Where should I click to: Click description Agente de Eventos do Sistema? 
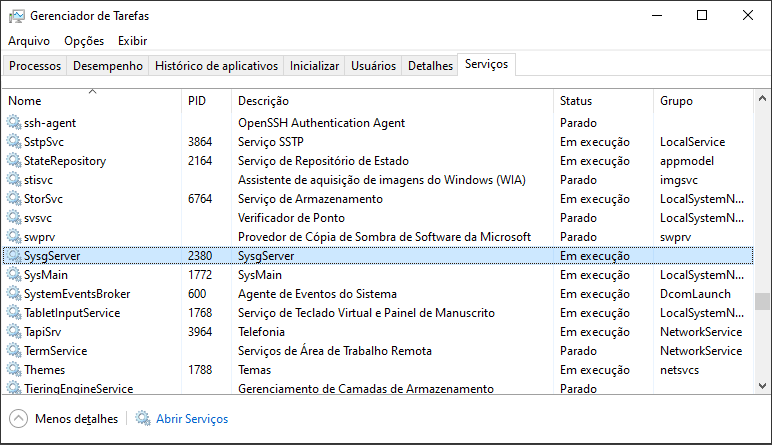tap(318, 294)
